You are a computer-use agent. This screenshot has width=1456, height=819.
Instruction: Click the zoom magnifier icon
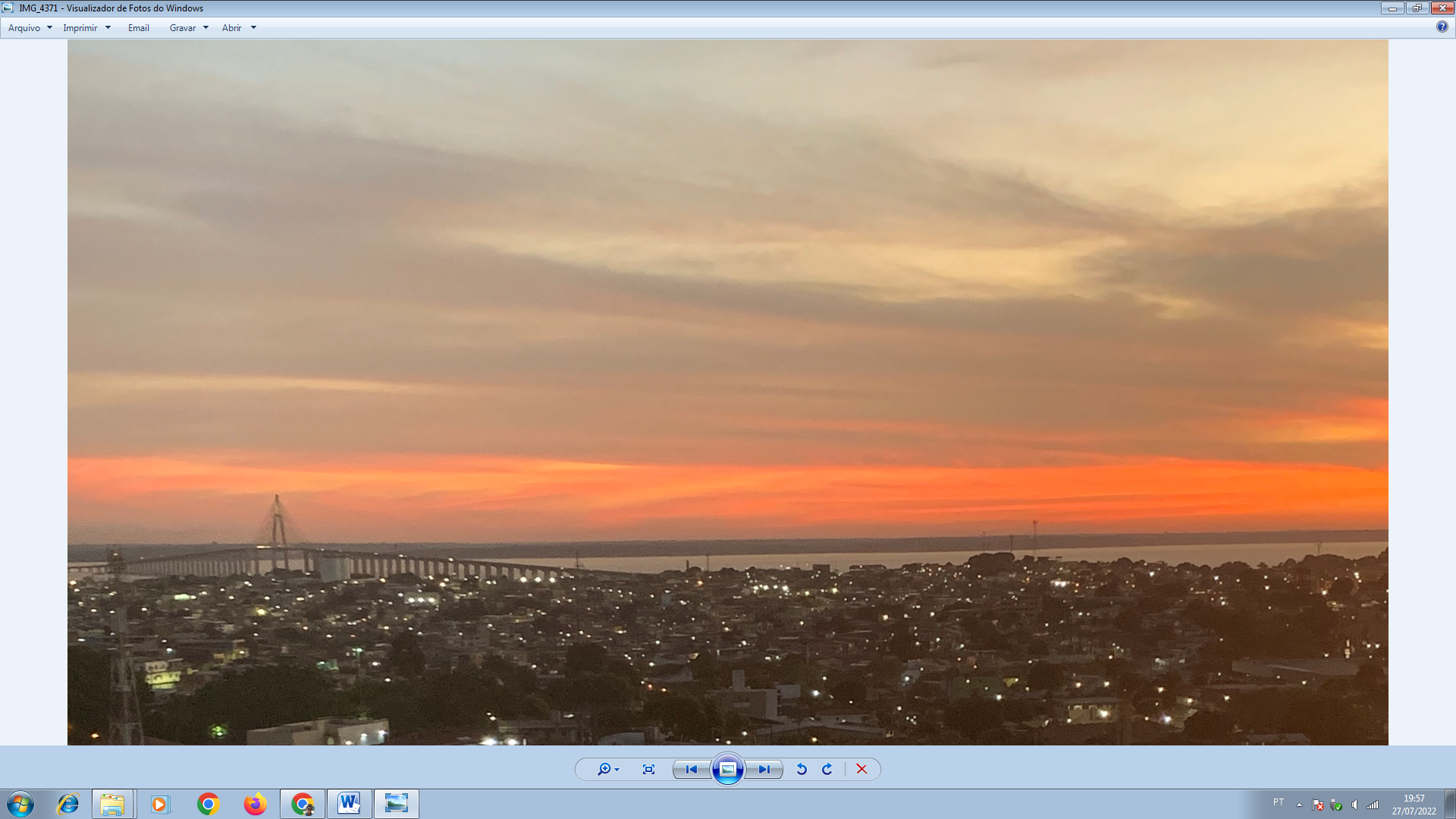(604, 769)
